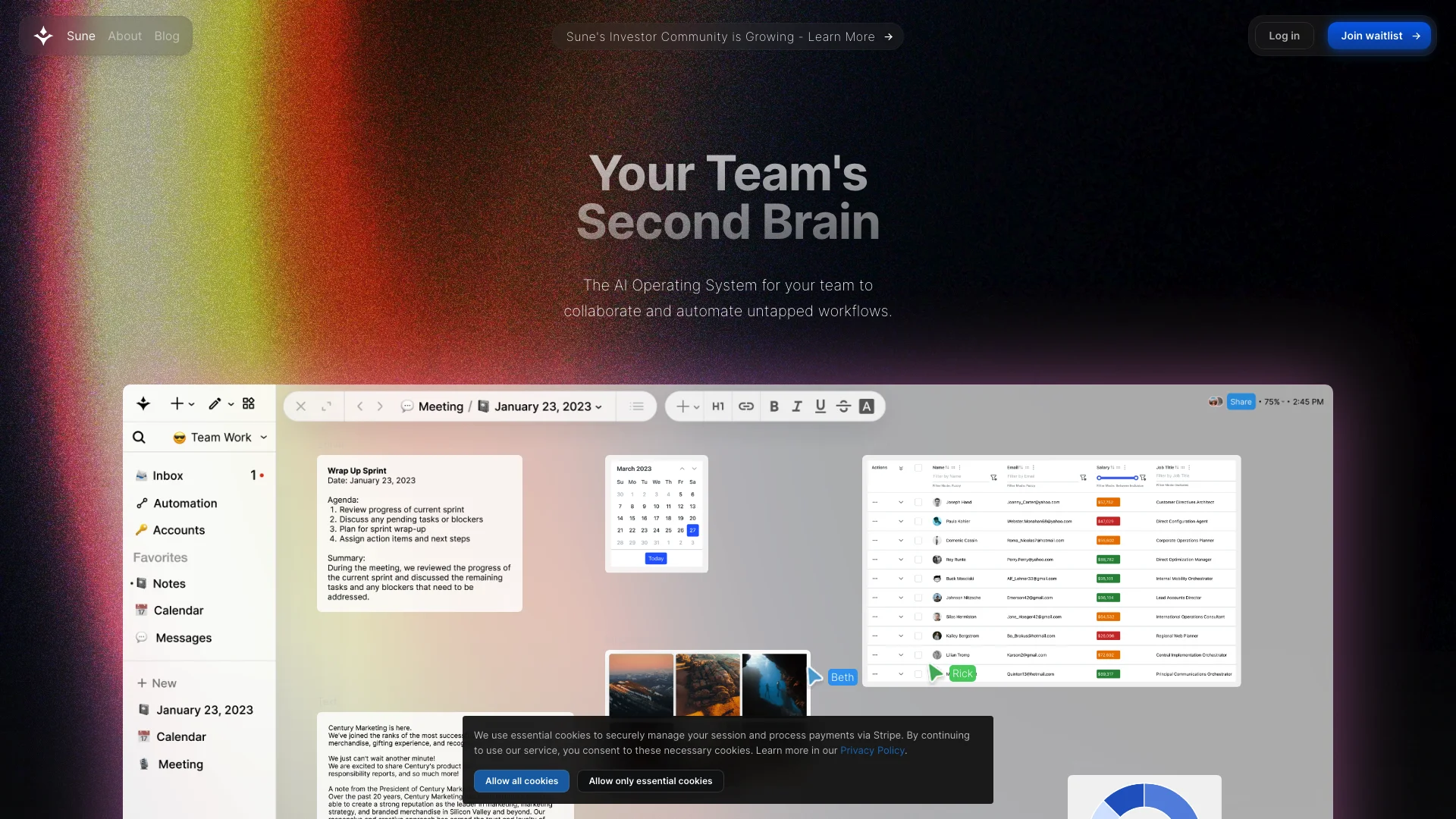
Task: Click the app sparkle logo in sidebar toolbar
Action: coord(143,403)
